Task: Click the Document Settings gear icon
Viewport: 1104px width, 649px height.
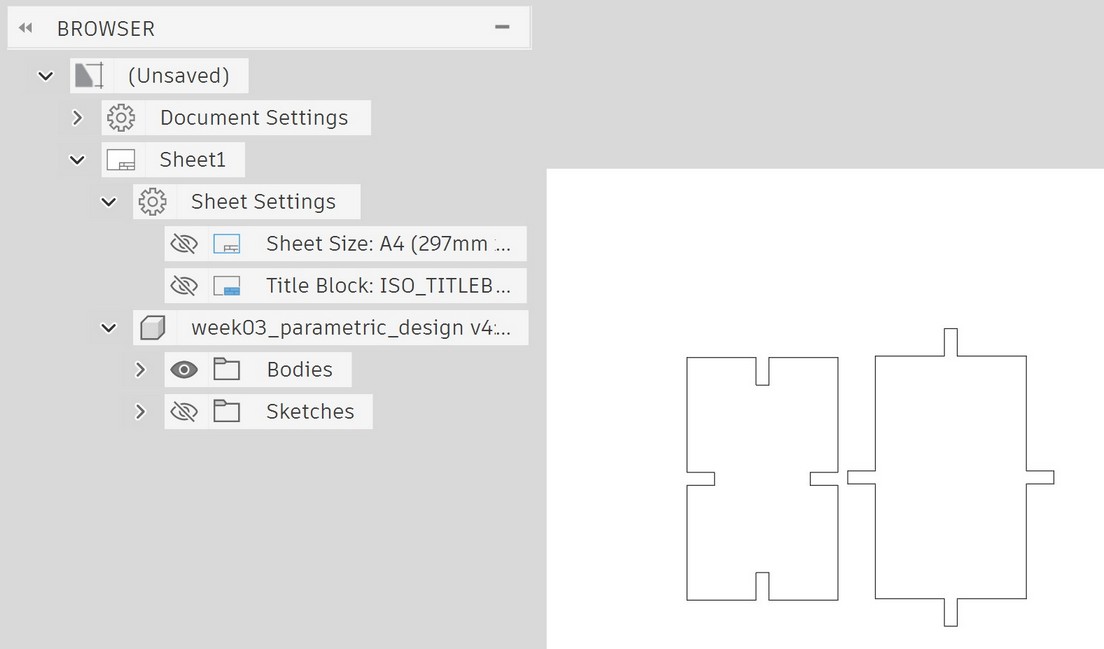Action: pyautogui.click(x=121, y=118)
